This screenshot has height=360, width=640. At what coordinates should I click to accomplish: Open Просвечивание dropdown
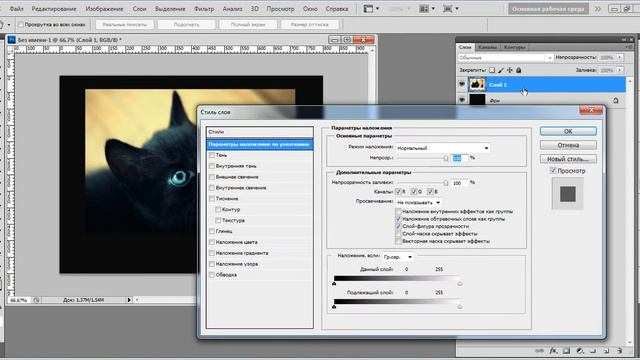pyautogui.click(x=418, y=202)
